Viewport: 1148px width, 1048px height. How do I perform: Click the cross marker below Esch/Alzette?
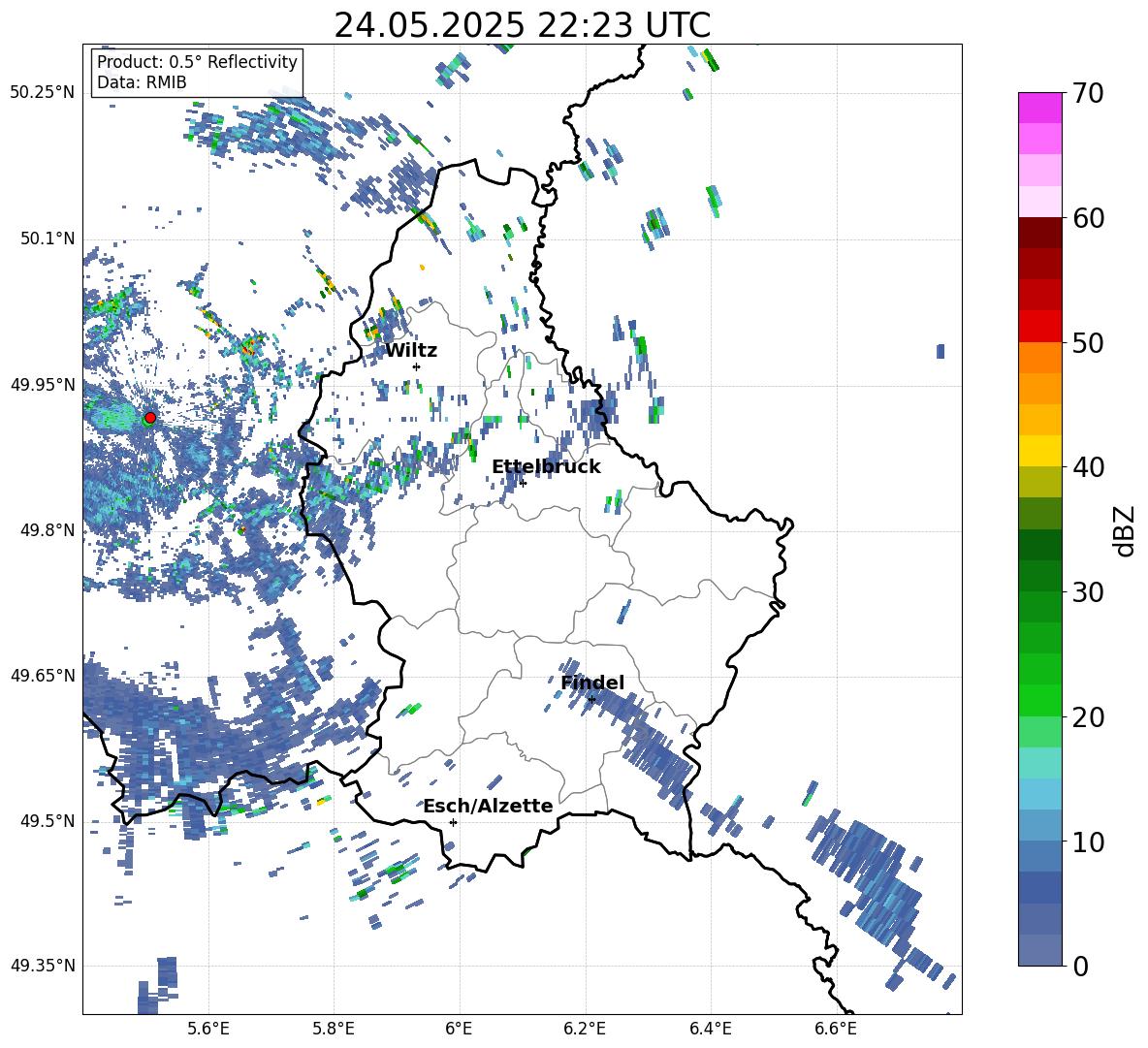[453, 822]
